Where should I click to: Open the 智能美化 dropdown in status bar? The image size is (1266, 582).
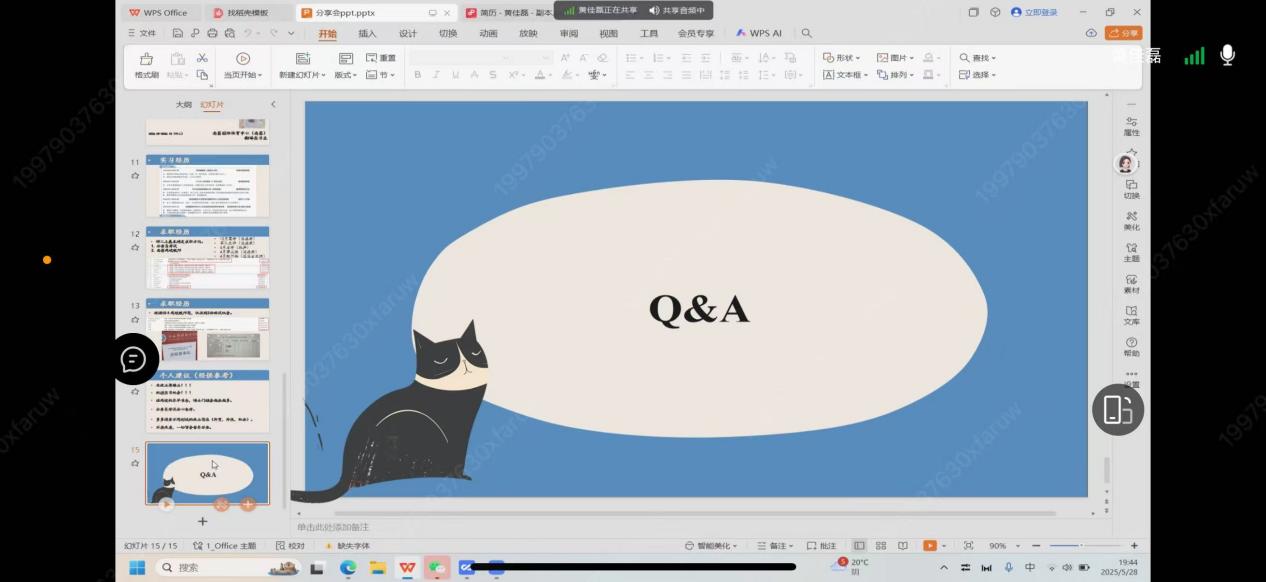click(x=714, y=546)
